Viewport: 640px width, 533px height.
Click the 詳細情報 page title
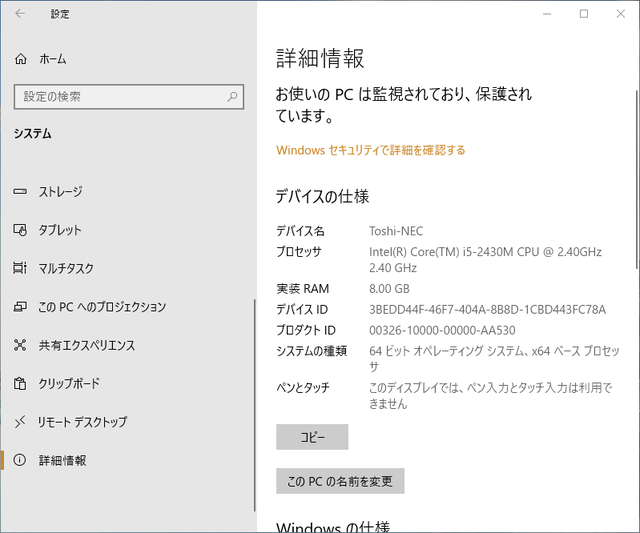pos(320,58)
